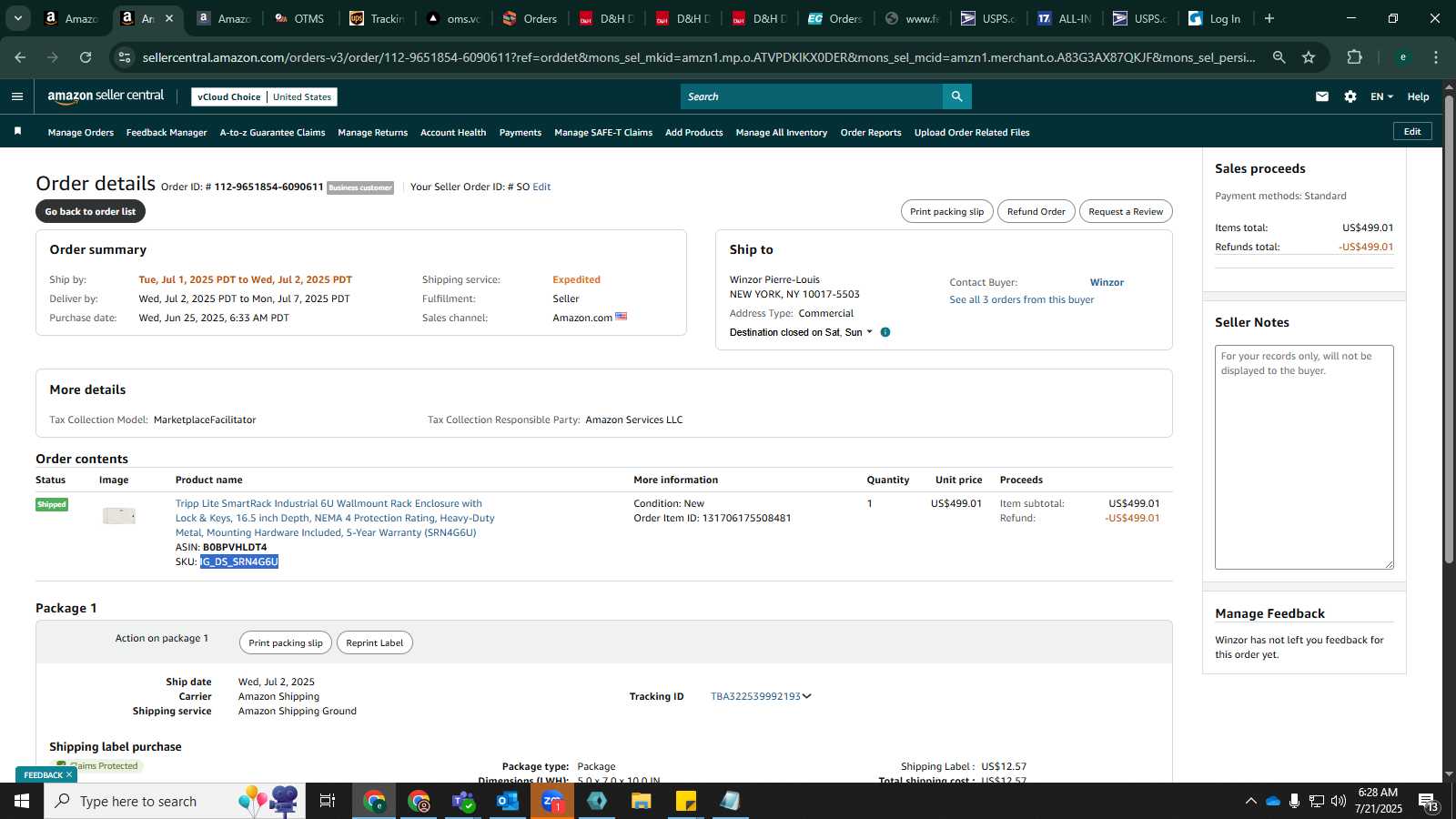Viewport: 1456px width, 819px height.
Task: Open the vCloud Choice United States account switcher
Action: 265,96
